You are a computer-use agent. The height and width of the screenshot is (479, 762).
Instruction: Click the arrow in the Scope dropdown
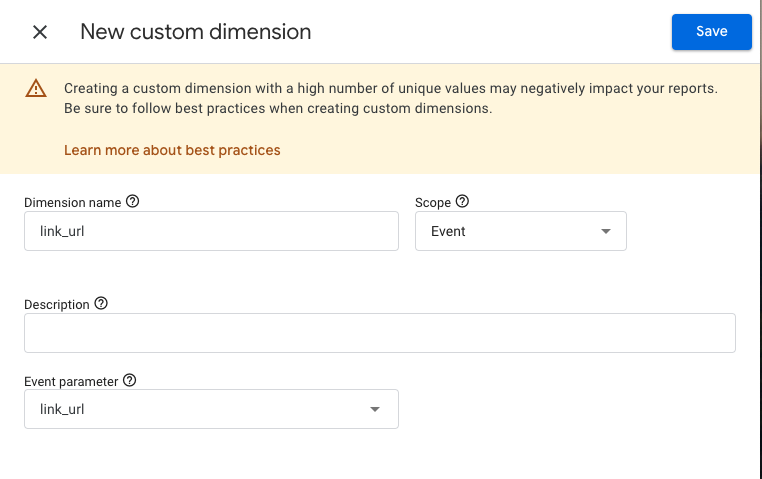605,232
